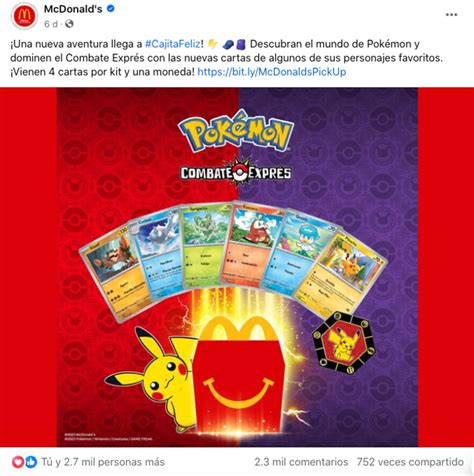View the 752 veces compartido shares
Screen dimensions: 474x476
click(410, 462)
